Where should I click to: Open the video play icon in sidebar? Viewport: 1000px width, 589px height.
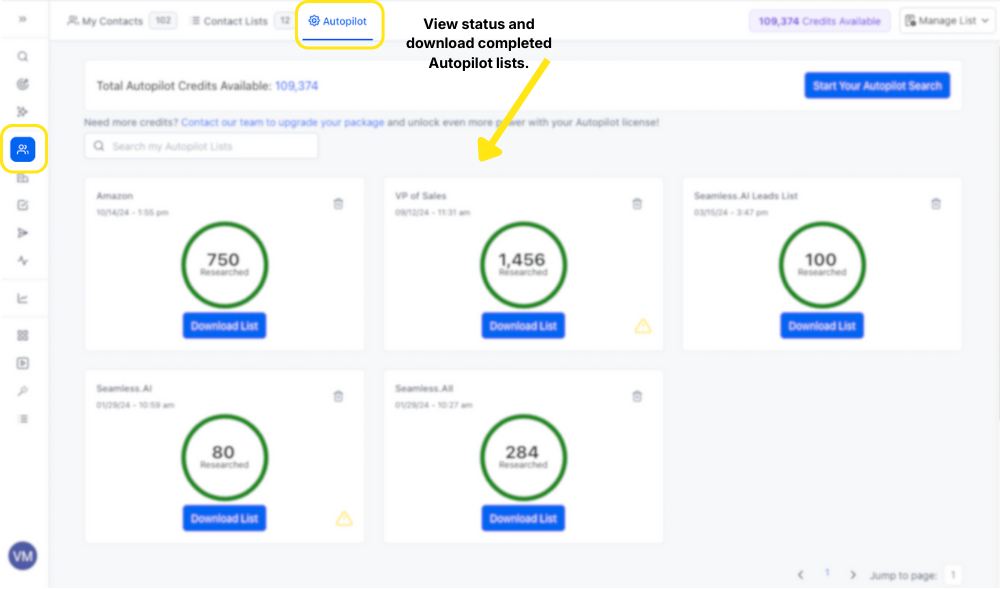[x=23, y=363]
